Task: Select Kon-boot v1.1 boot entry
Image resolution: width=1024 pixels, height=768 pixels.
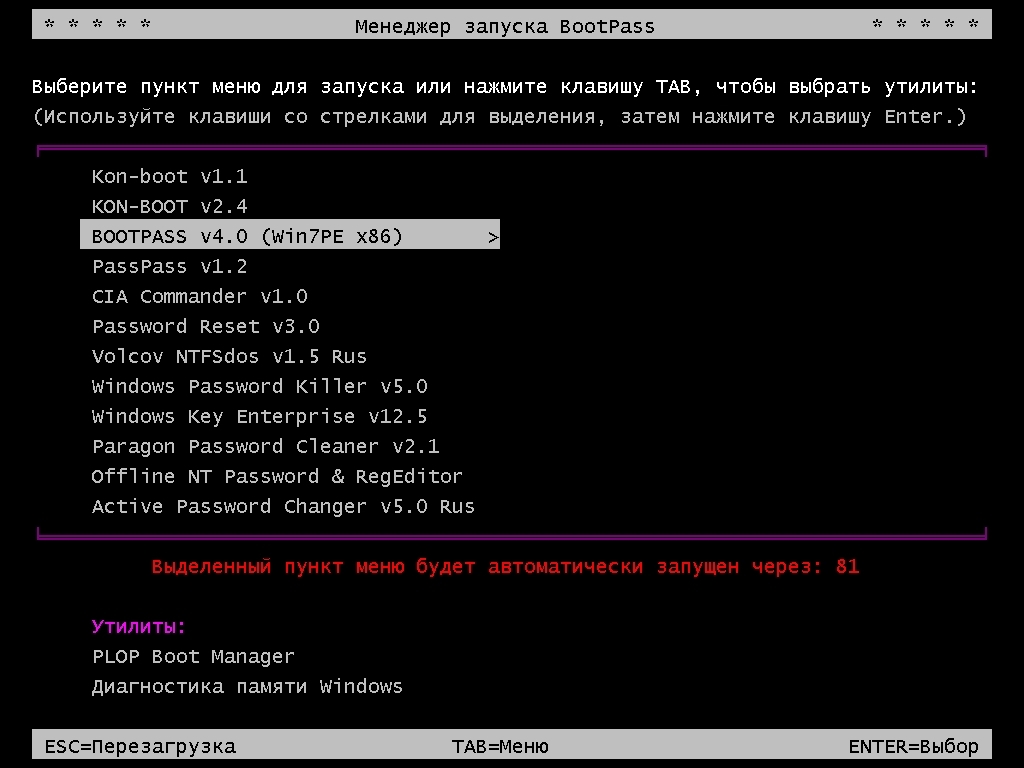Action: coord(169,177)
